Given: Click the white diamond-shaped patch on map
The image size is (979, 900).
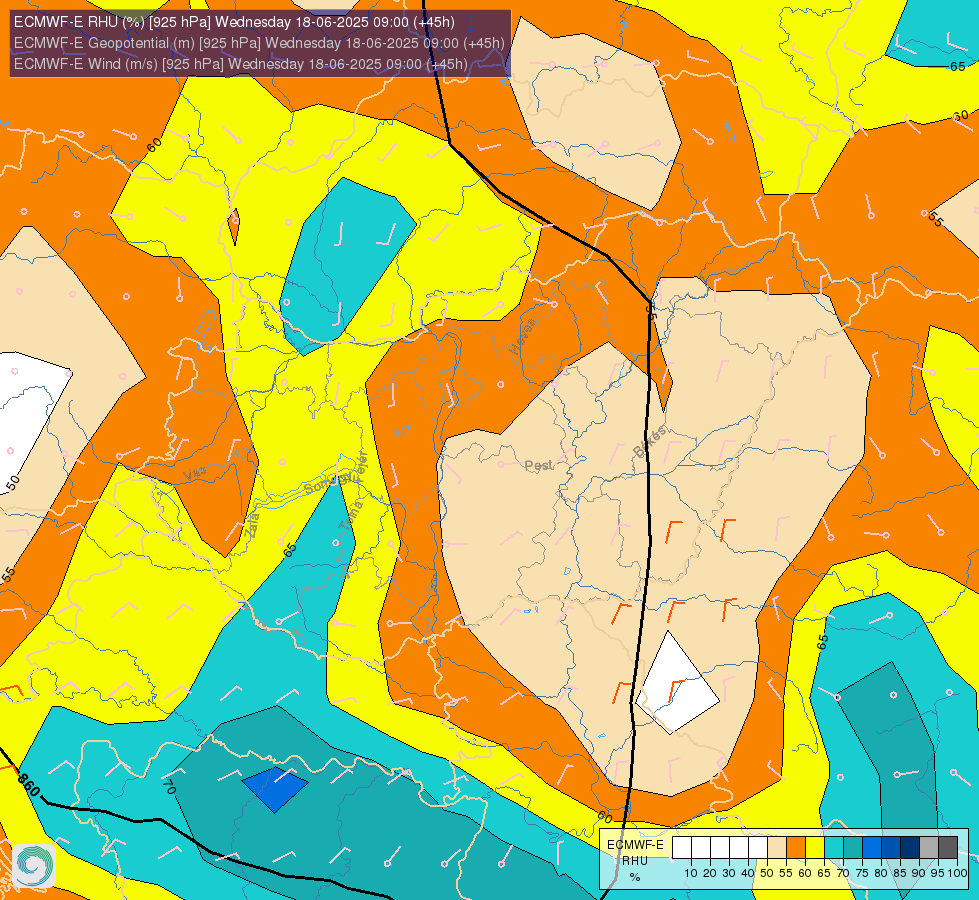Looking at the screenshot, I should [678, 683].
